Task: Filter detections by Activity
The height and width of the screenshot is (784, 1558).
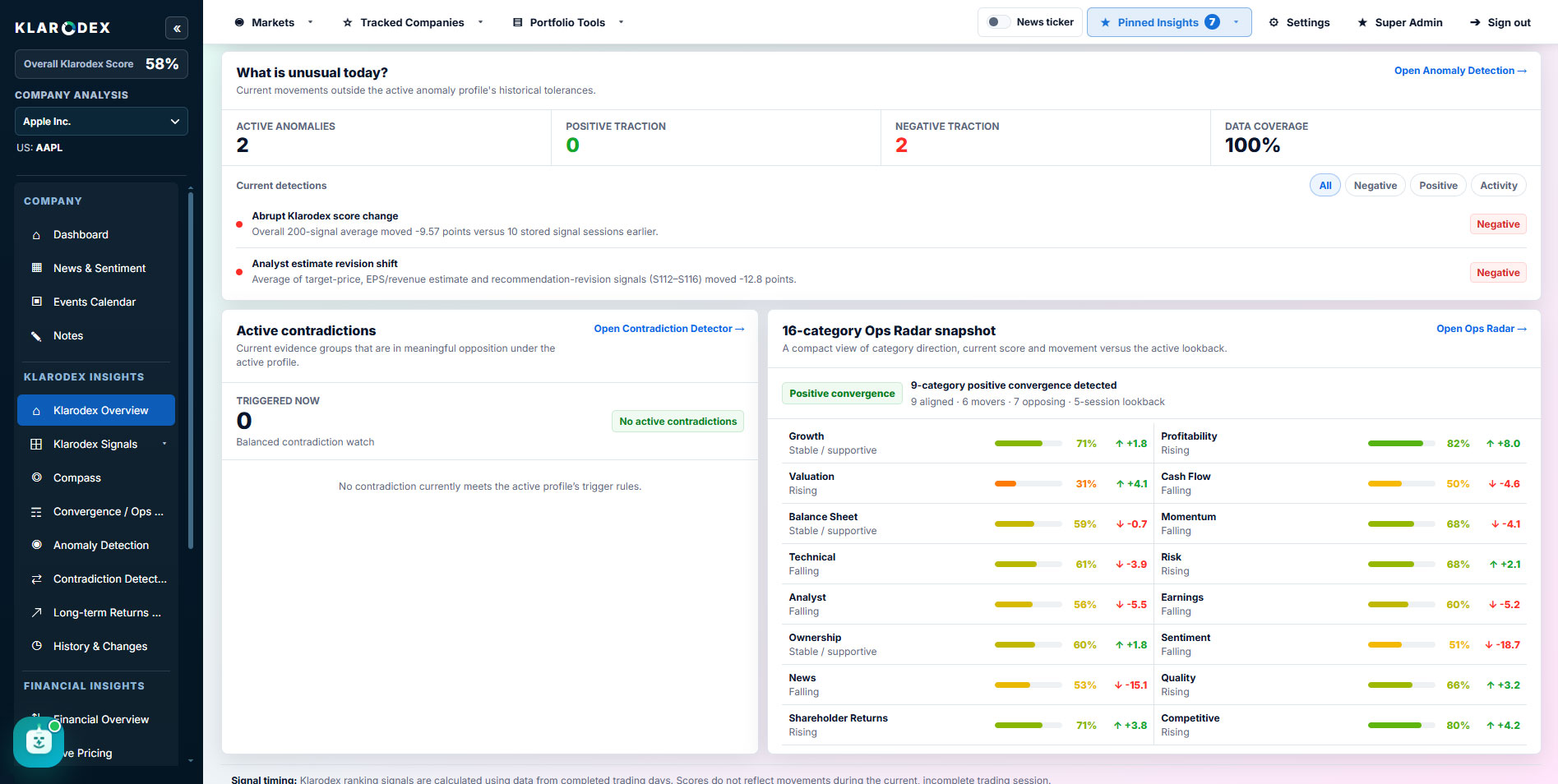Action: click(1498, 186)
